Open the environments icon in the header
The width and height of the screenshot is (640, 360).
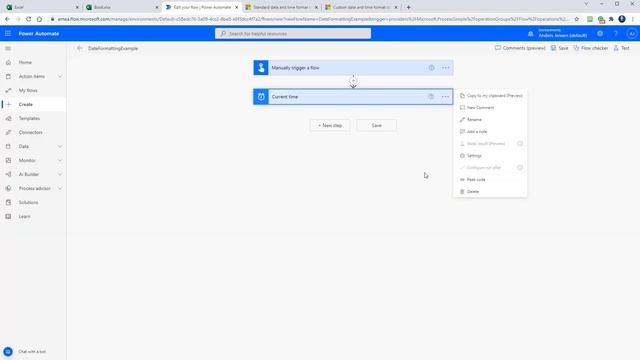pyautogui.click(x=531, y=34)
